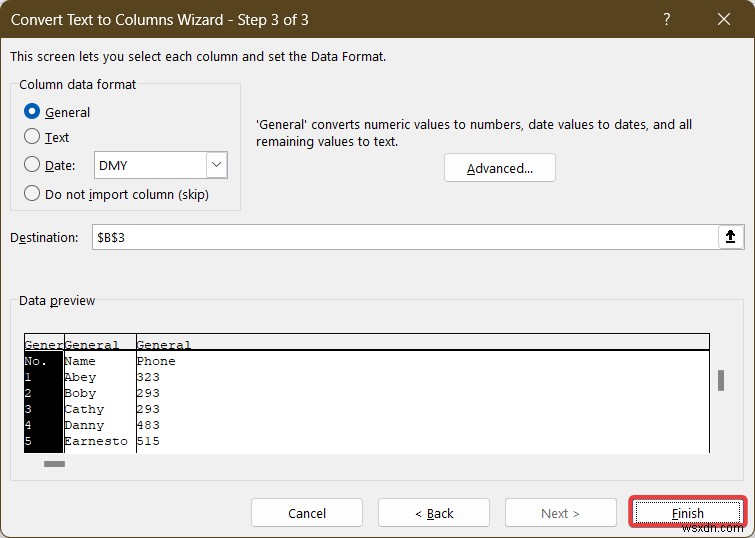Click phone value 483 in preview
Image resolution: width=755 pixels, height=538 pixels.
(x=148, y=425)
